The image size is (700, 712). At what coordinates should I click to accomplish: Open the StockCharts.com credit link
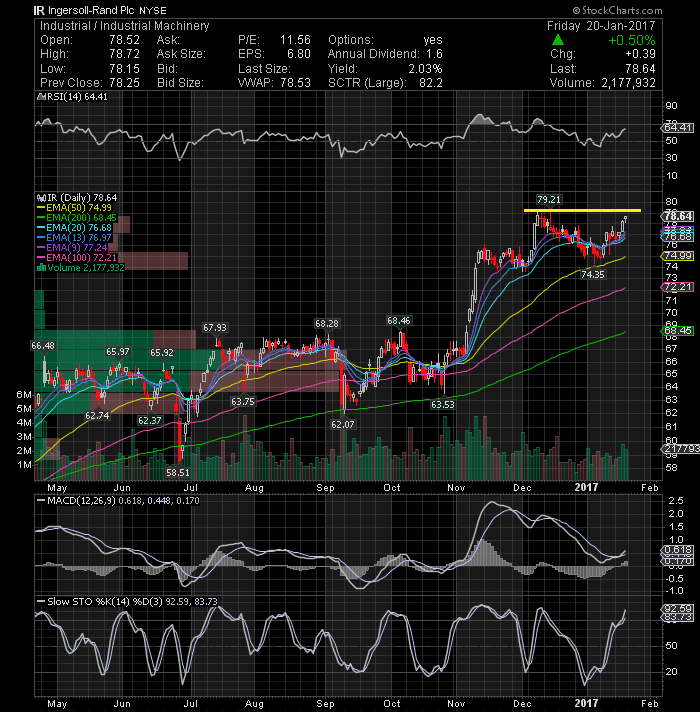[x=617, y=10]
